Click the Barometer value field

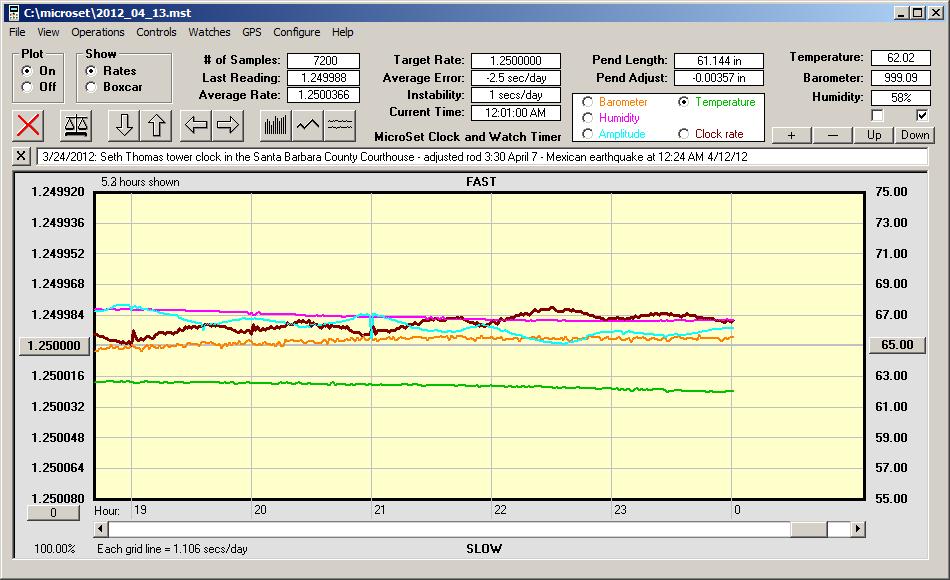pyautogui.click(x=900, y=78)
